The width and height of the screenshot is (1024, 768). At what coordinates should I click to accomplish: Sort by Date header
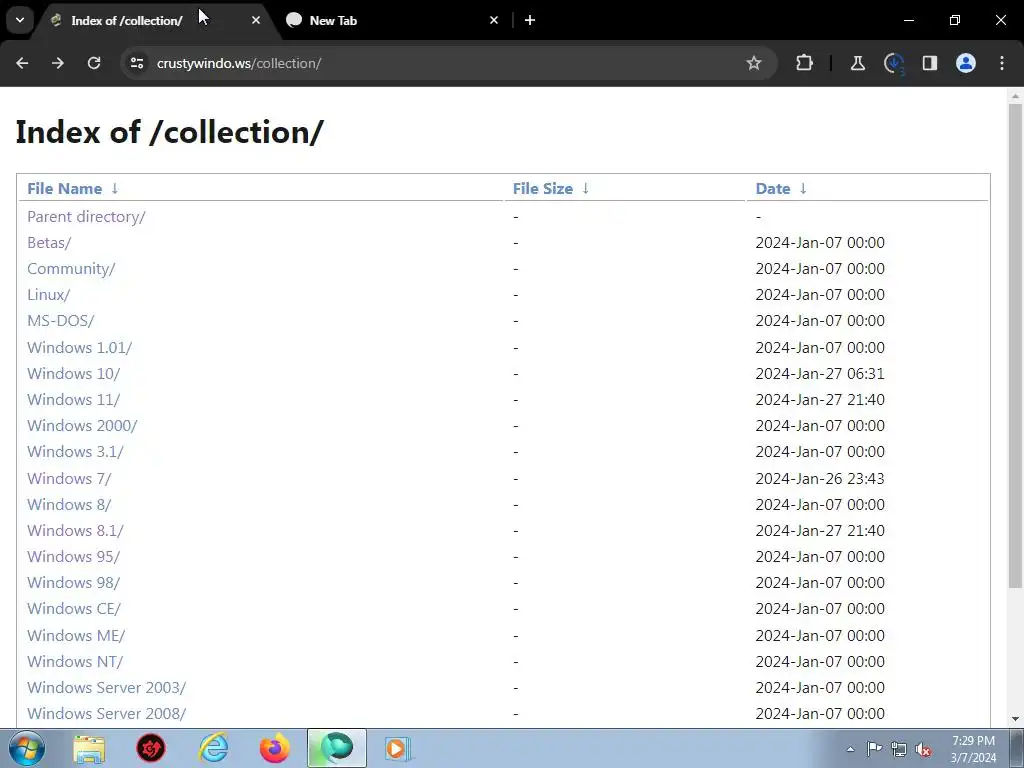[773, 189]
